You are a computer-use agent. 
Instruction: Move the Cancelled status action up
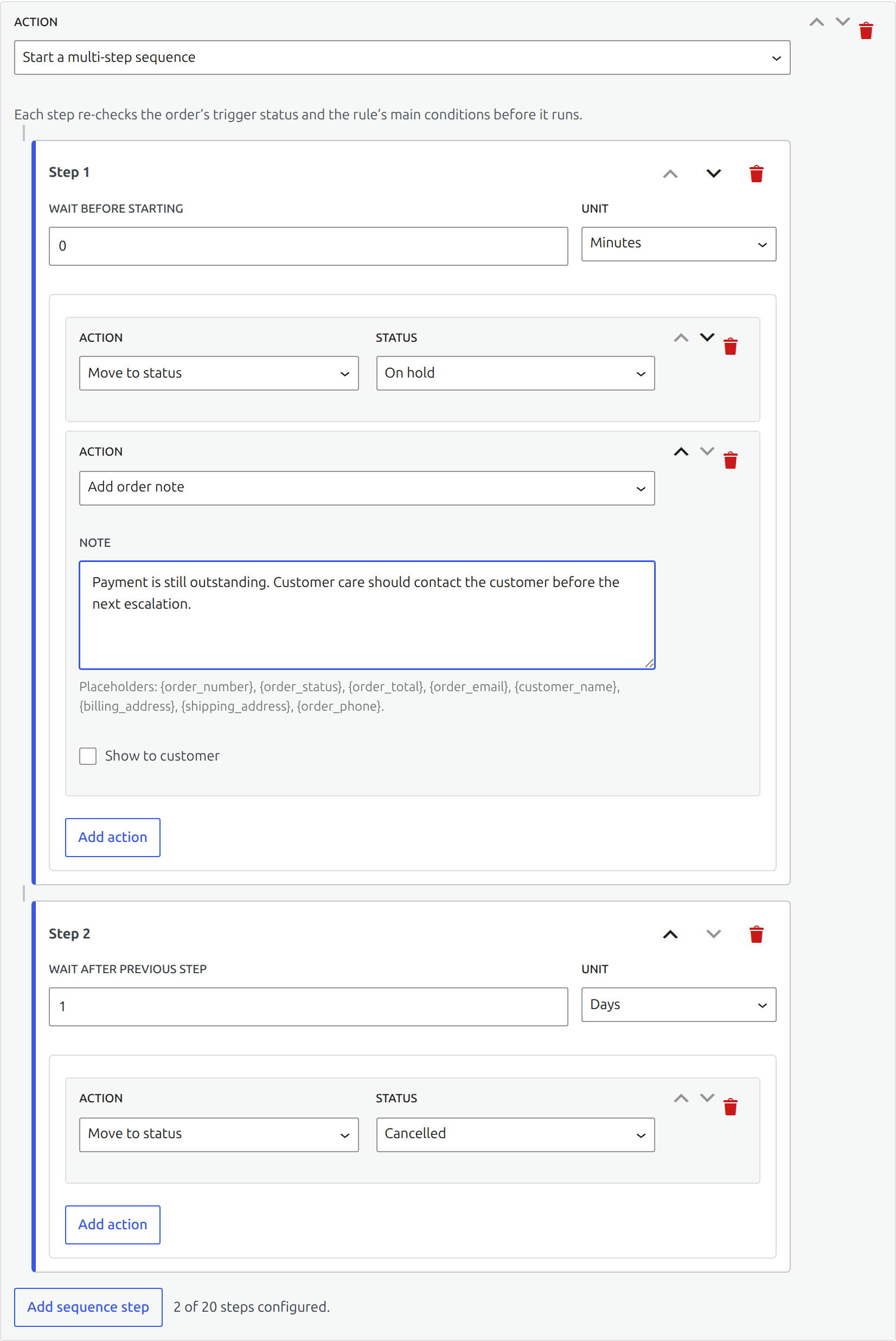(681, 1098)
